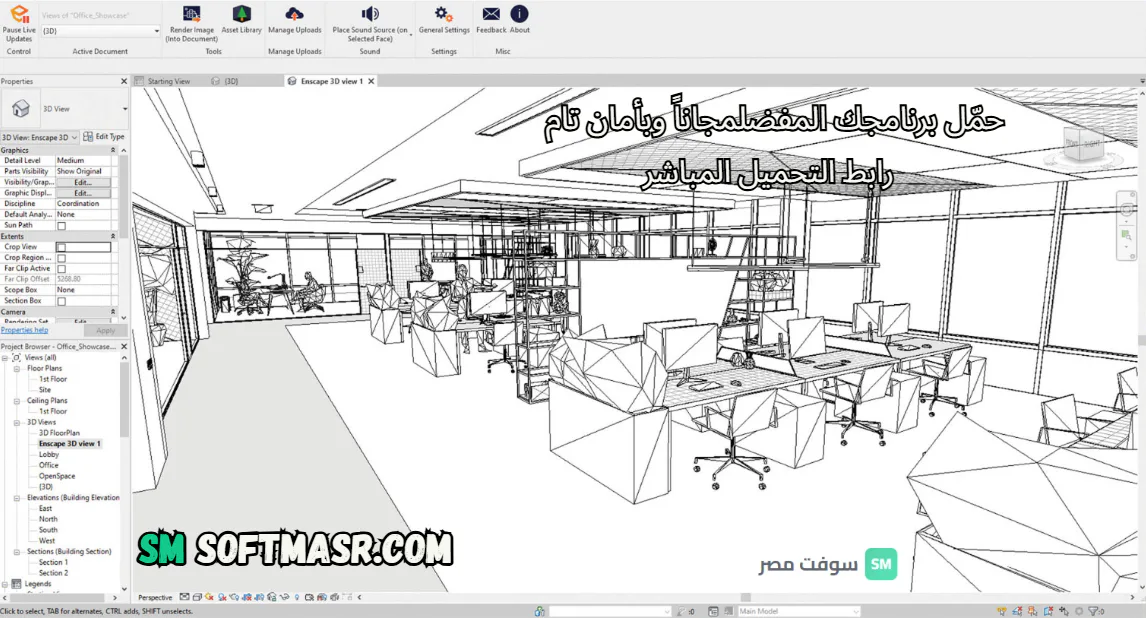Image resolution: width=1146 pixels, height=618 pixels.
Task: Open the 3D View type selector dropdown
Action: (x=125, y=109)
